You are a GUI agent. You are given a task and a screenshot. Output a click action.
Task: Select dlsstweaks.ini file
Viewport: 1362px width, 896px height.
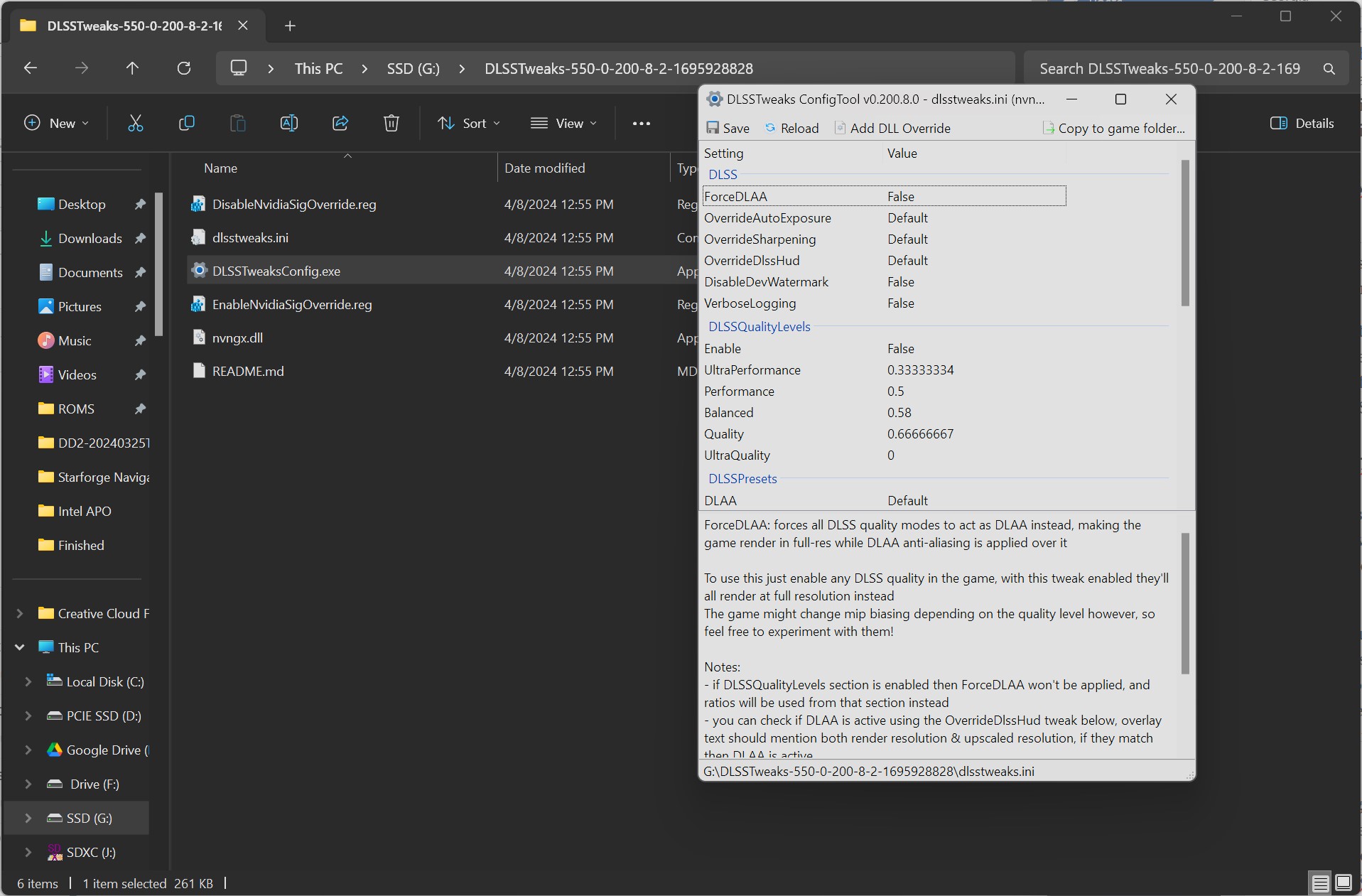click(250, 237)
